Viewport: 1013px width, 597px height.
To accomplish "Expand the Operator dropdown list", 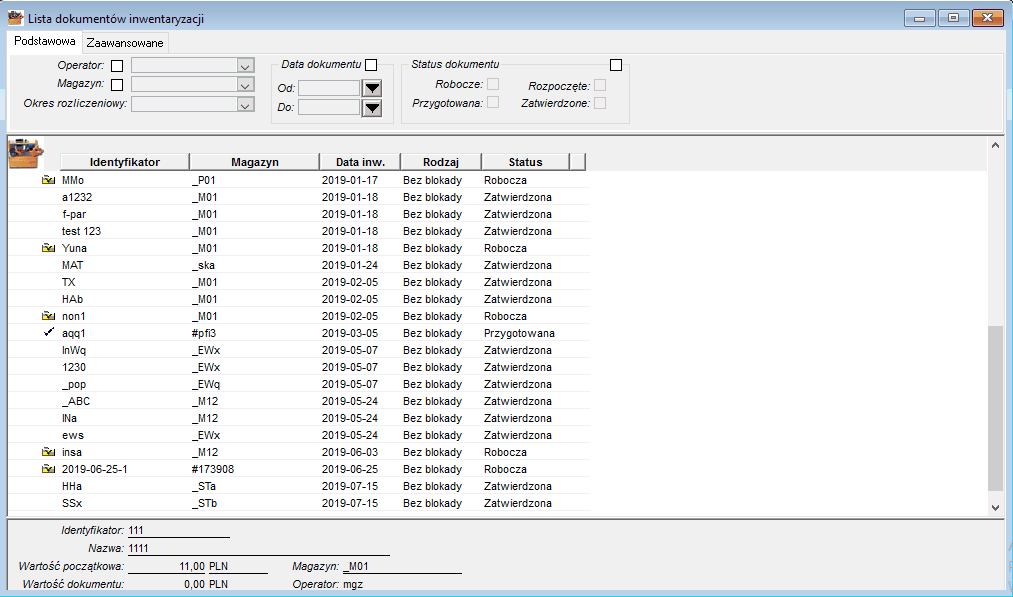I will tap(245, 66).
